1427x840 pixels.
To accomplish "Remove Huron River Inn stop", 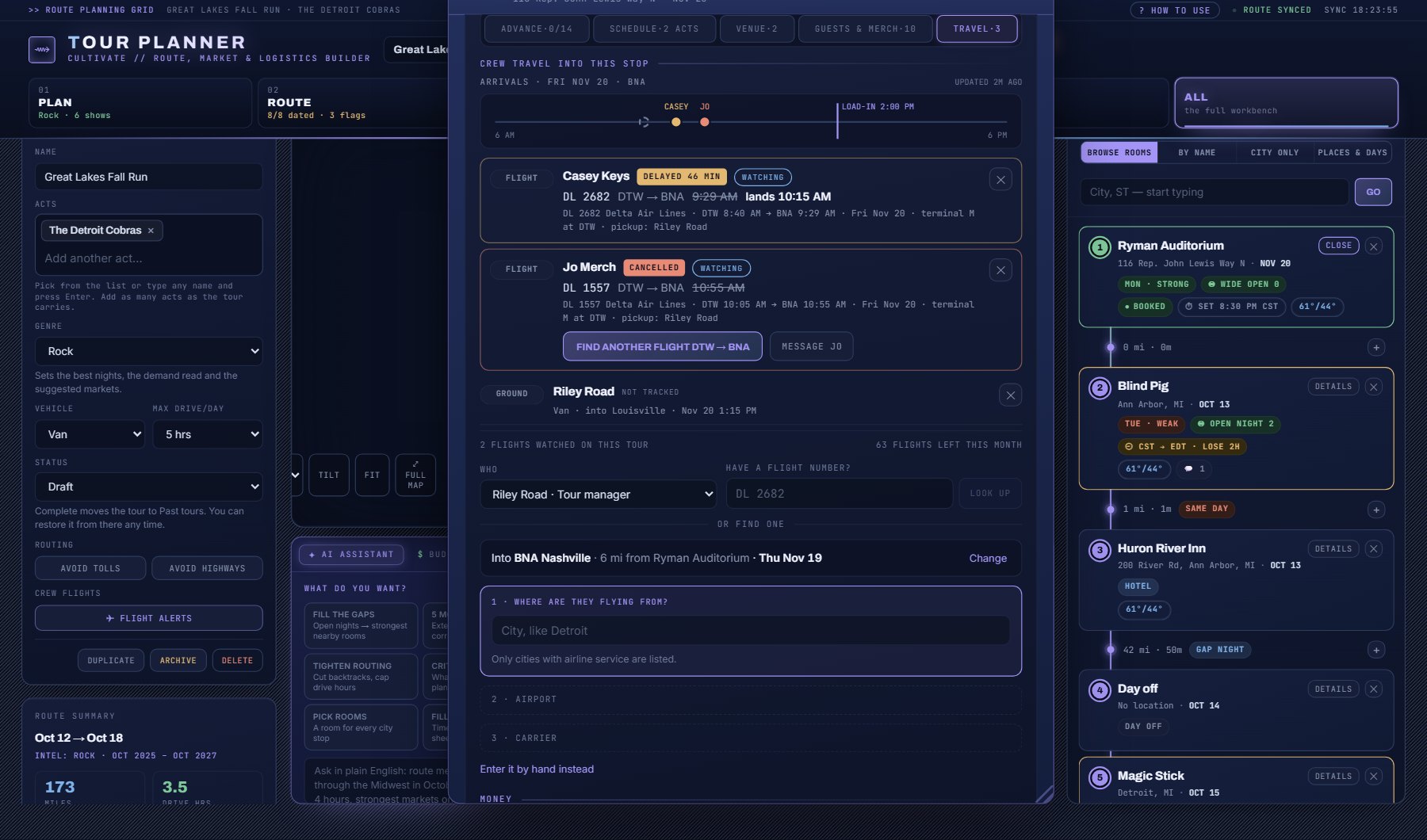I will (x=1374, y=549).
